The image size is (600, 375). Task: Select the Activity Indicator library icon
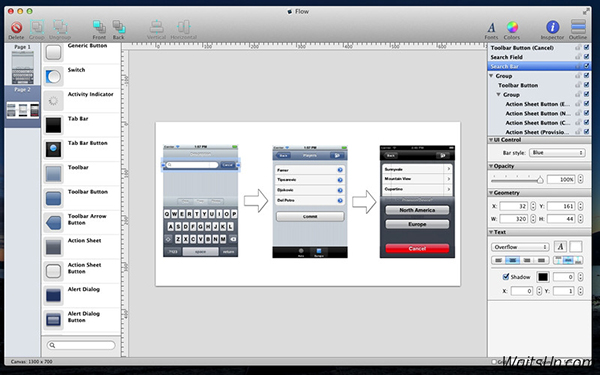(x=53, y=101)
